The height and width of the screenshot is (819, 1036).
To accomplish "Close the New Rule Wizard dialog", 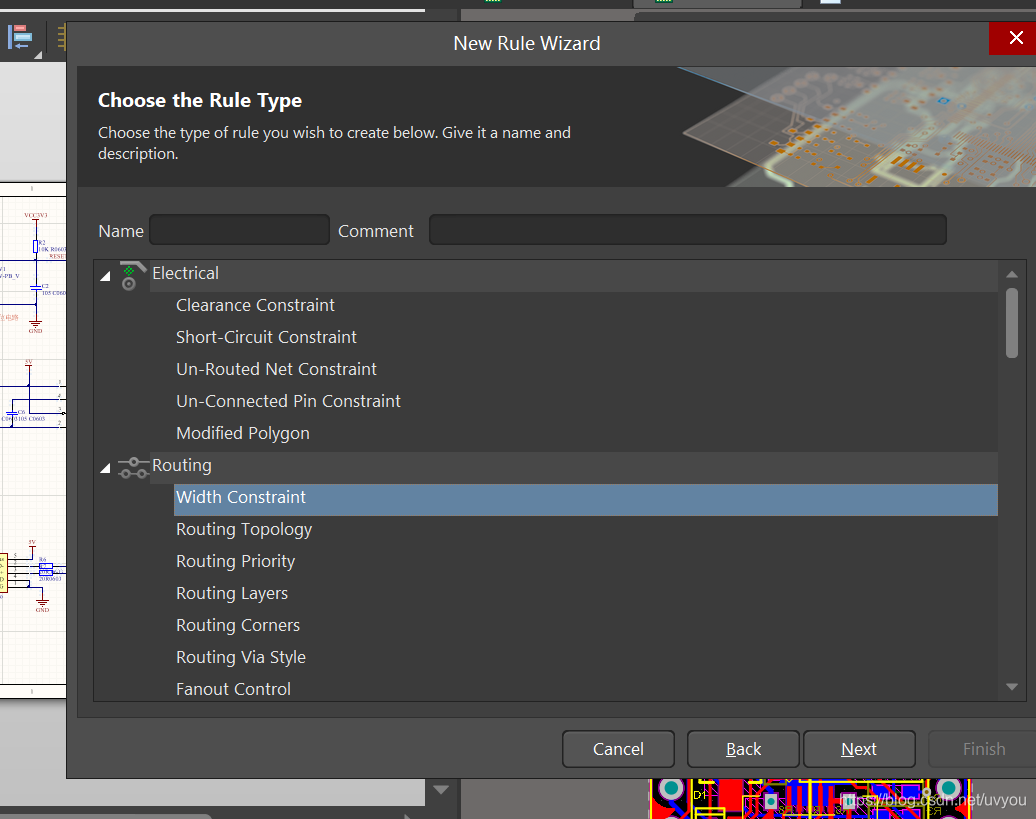I will 1014,39.
